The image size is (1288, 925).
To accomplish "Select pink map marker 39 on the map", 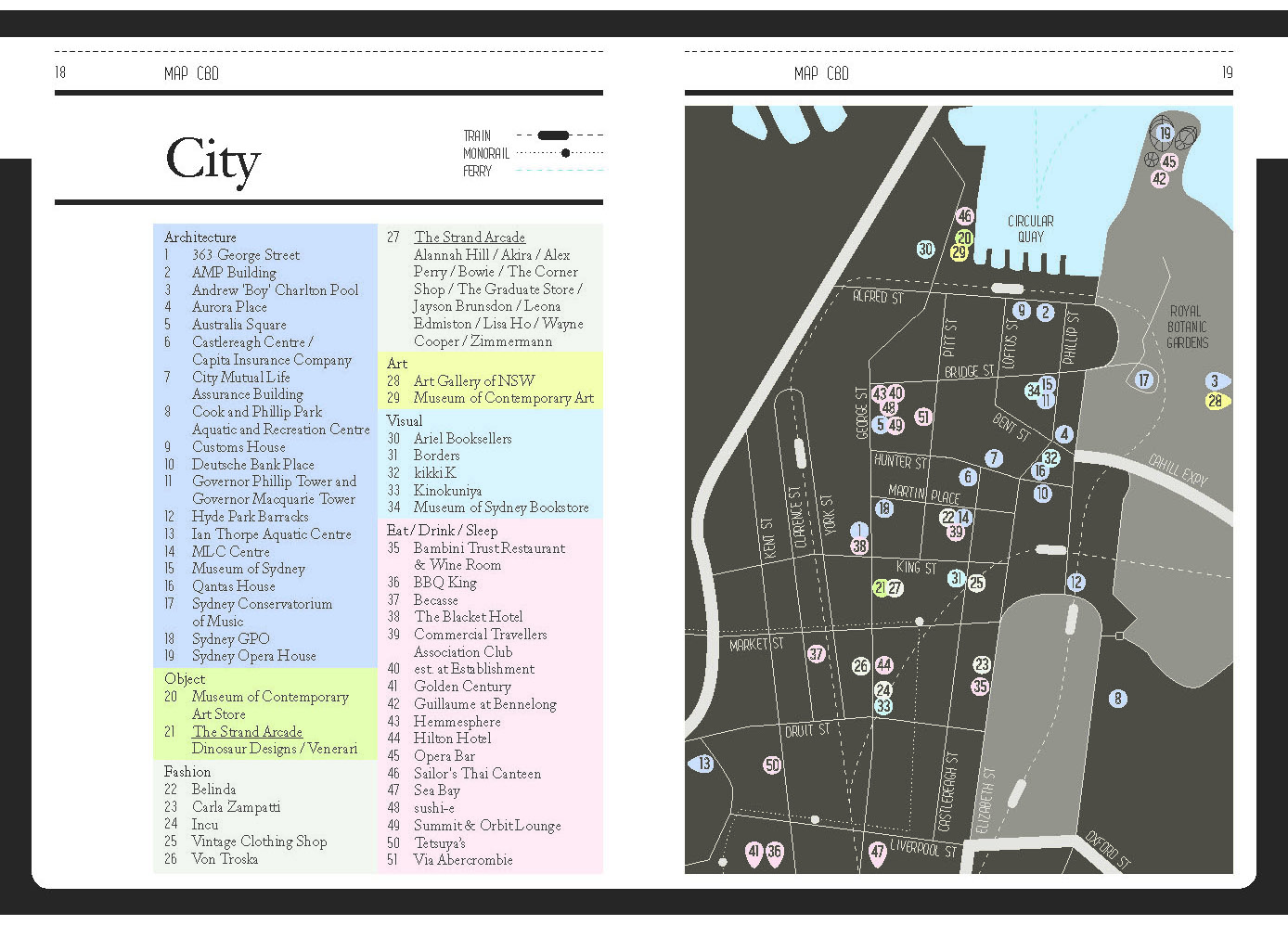I will pos(956,532).
